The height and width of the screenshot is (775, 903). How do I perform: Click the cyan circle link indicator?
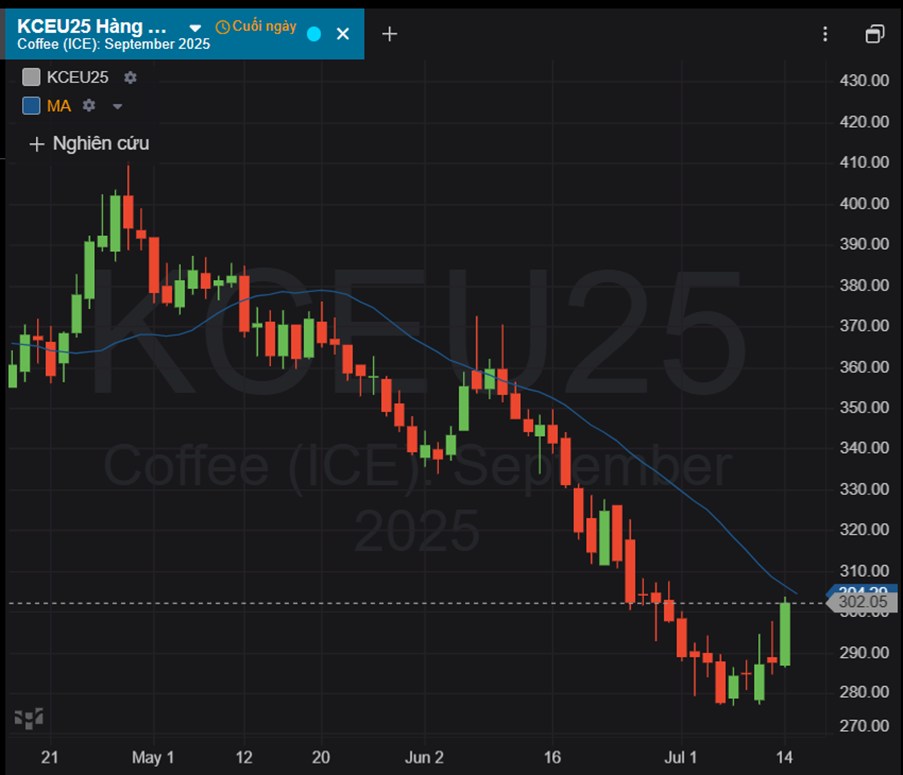314,34
